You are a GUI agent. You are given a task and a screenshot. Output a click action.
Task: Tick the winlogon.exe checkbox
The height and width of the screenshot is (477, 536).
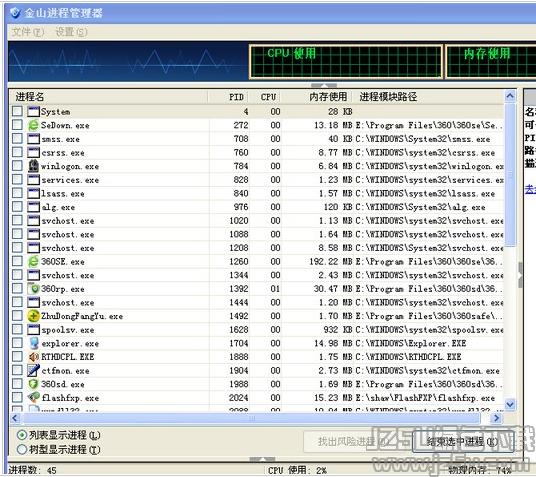(x=17, y=166)
